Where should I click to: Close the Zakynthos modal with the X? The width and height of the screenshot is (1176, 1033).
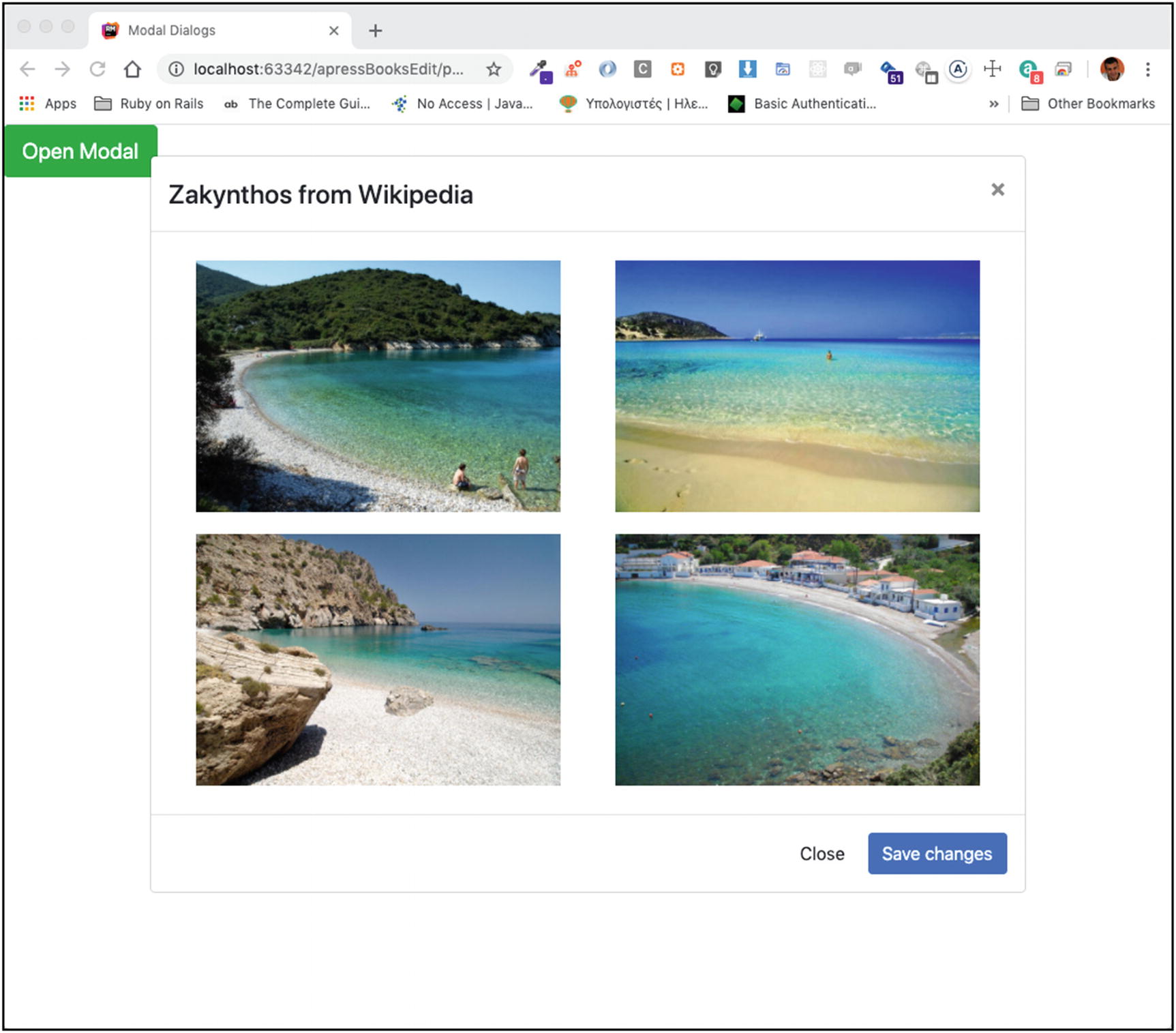tap(997, 190)
